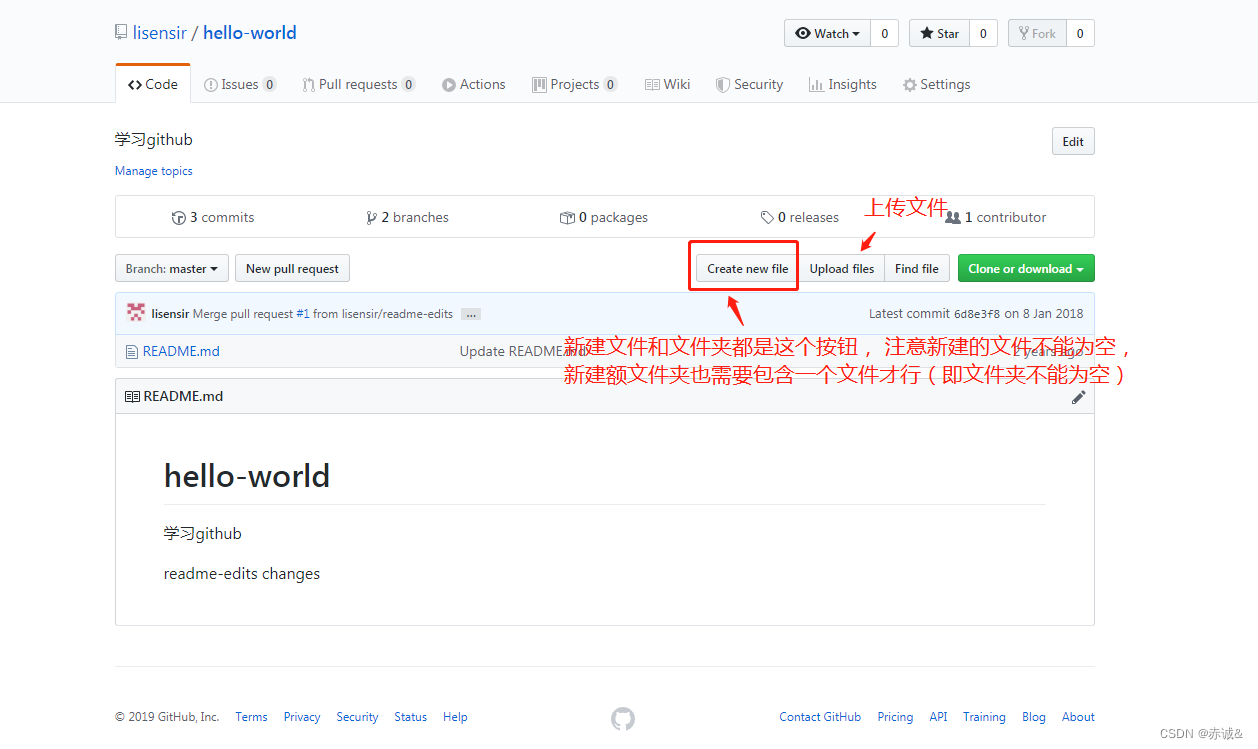Viewport: 1258px width, 749px height.
Task: Open the Watch dropdown button
Action: click(827, 33)
